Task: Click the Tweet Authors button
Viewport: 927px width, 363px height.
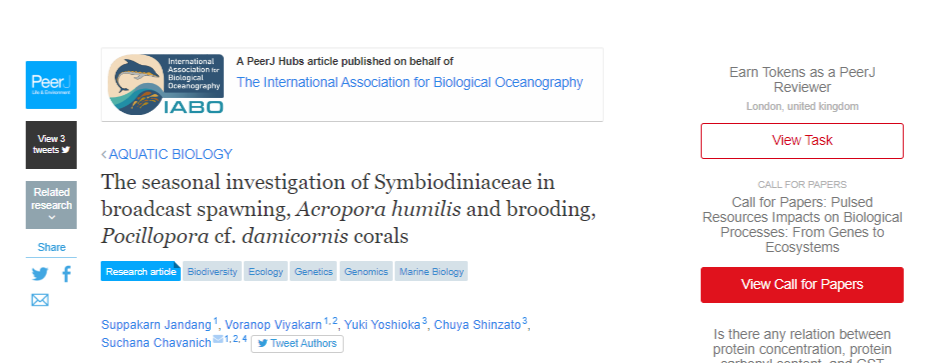Action: (x=297, y=343)
